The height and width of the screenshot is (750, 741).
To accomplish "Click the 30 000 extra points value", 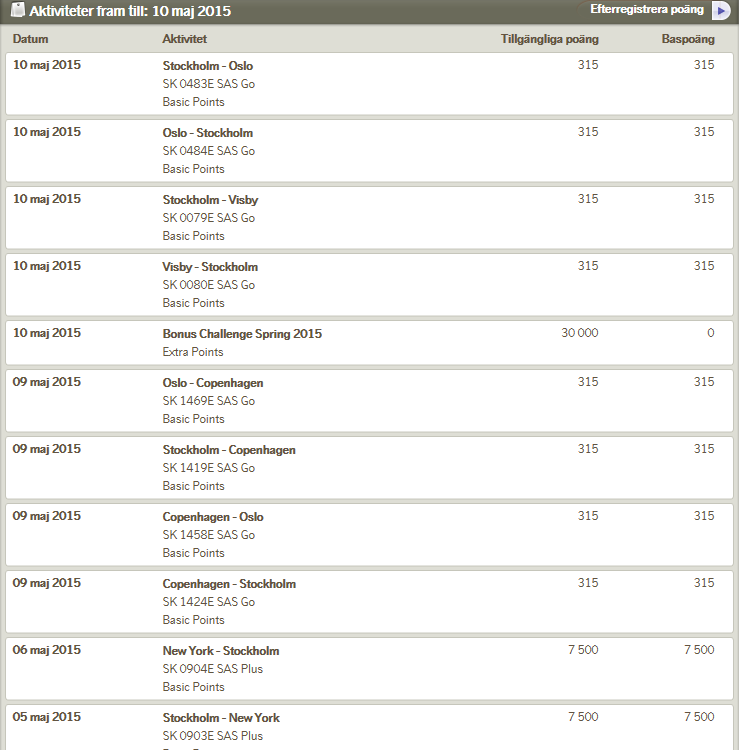I will (x=580, y=333).
